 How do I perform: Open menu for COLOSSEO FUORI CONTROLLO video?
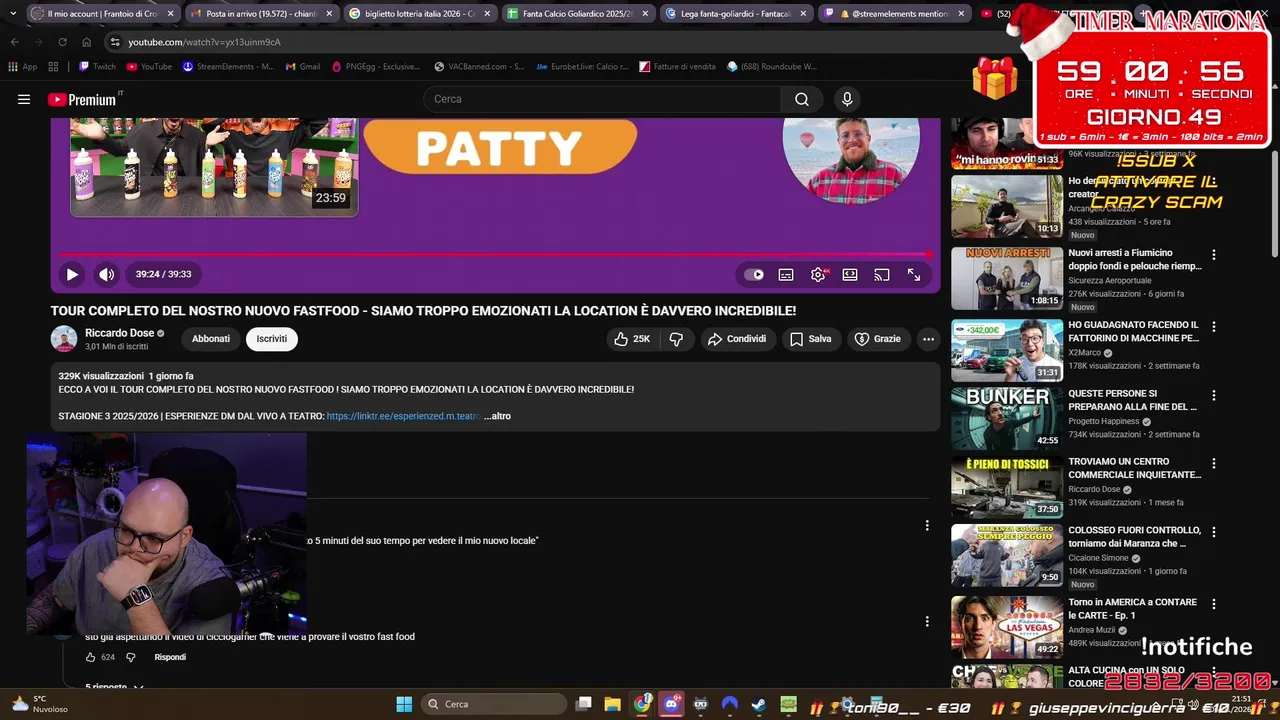tap(1214, 532)
